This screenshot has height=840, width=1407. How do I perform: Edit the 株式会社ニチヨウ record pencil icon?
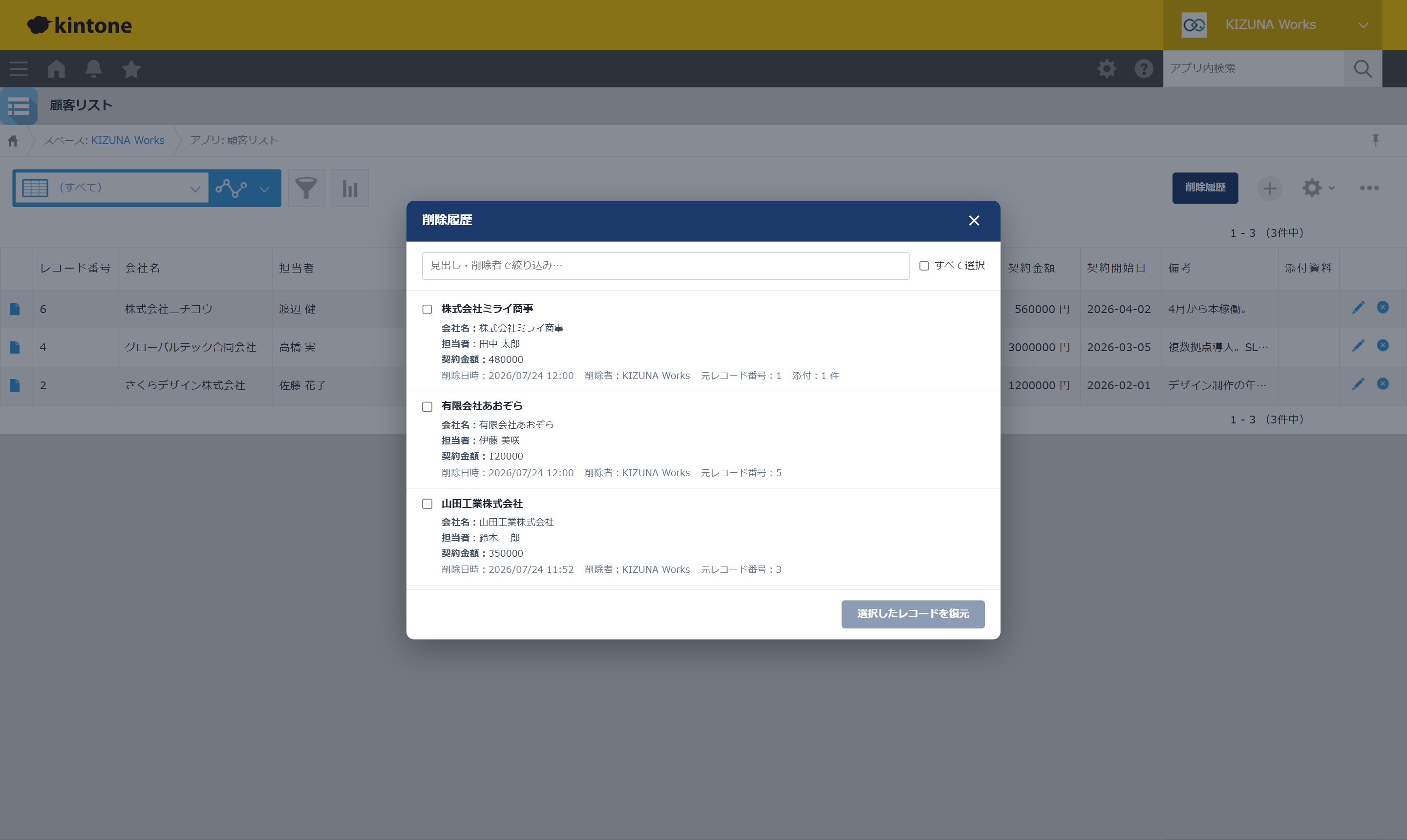(1358, 308)
